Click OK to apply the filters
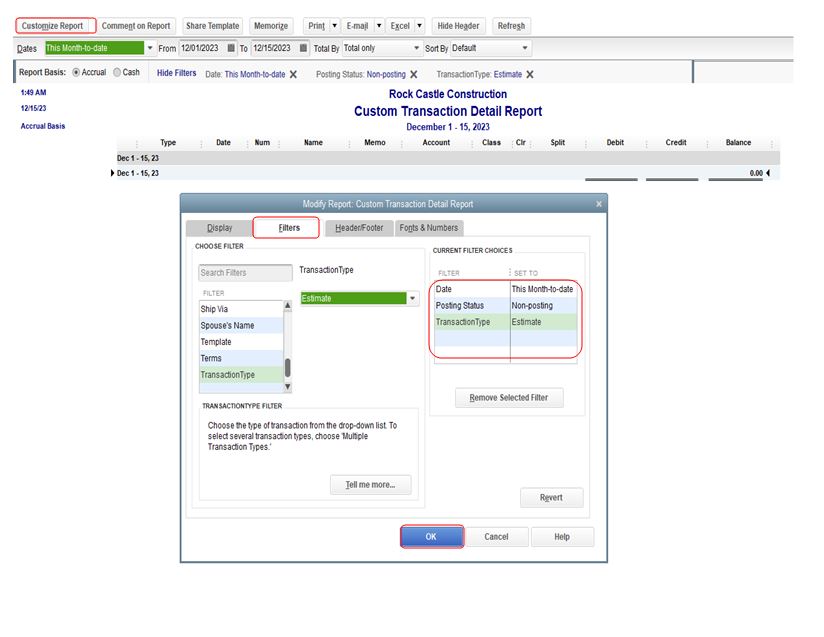The height and width of the screenshot is (637, 824). click(x=430, y=536)
